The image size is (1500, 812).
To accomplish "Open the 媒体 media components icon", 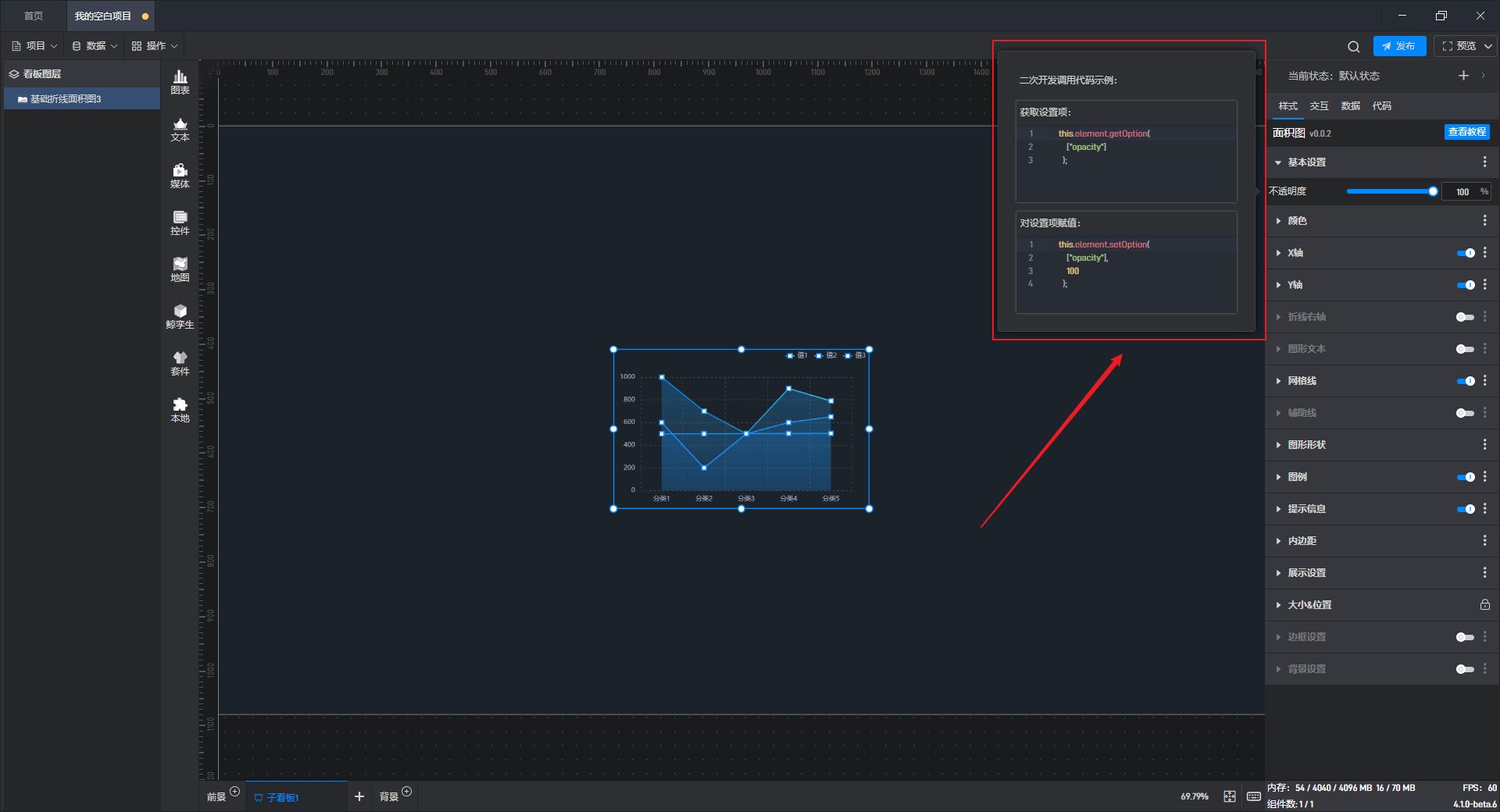I will click(x=180, y=176).
